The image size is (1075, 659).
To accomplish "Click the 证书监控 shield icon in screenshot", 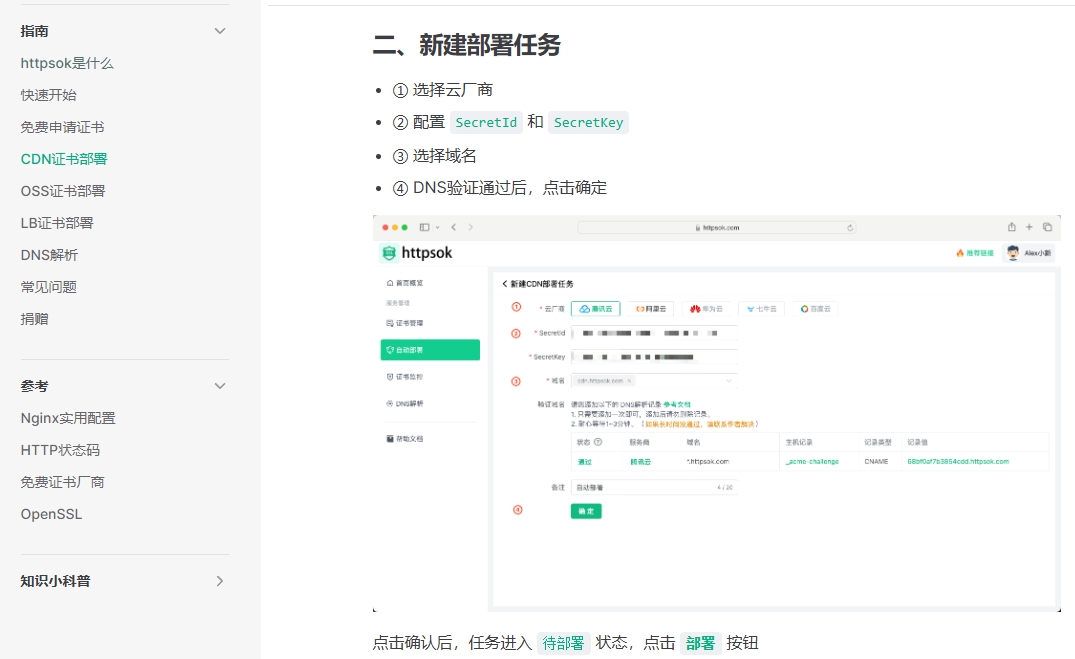I will (x=389, y=376).
